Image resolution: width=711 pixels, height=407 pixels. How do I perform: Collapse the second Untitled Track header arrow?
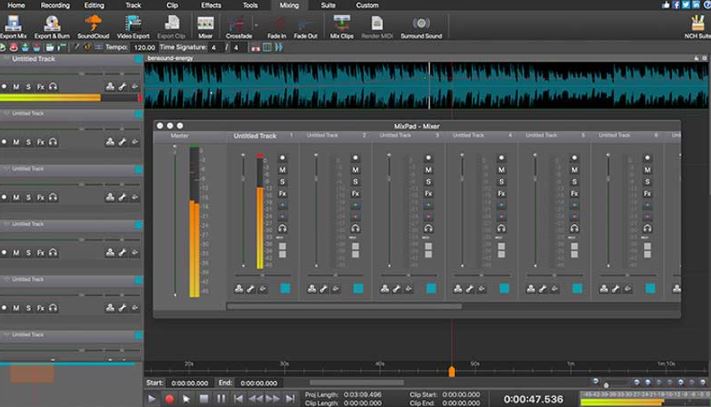(6, 113)
